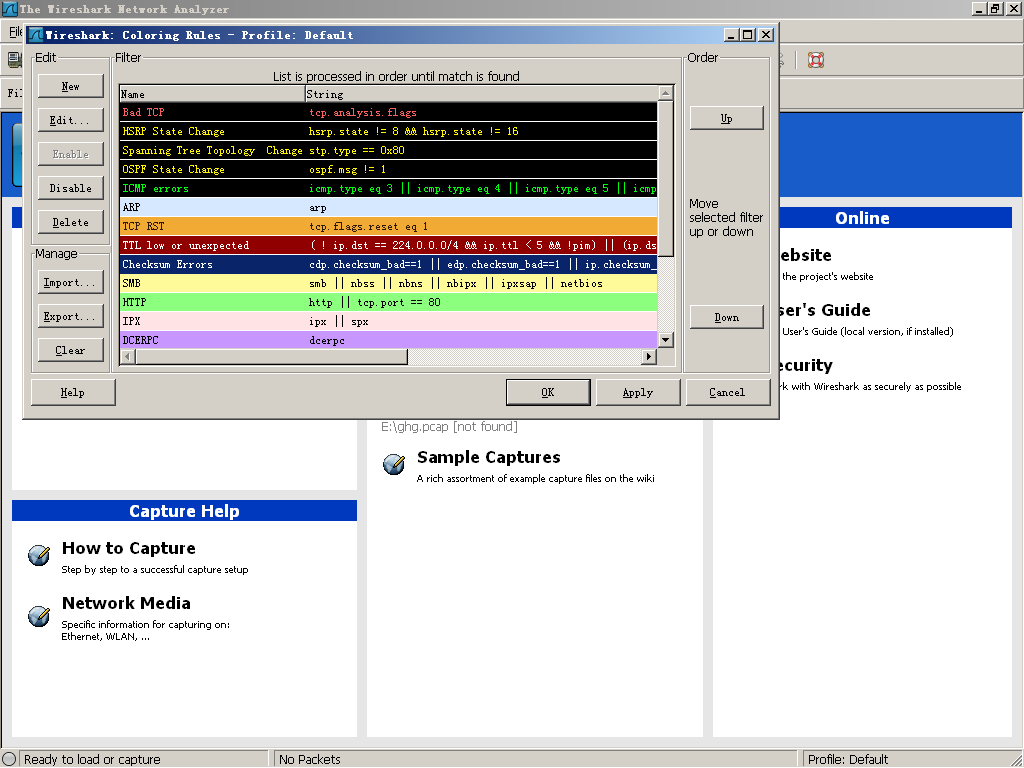Click recent file E:\ghg.pcap [not found]

[x=449, y=426]
